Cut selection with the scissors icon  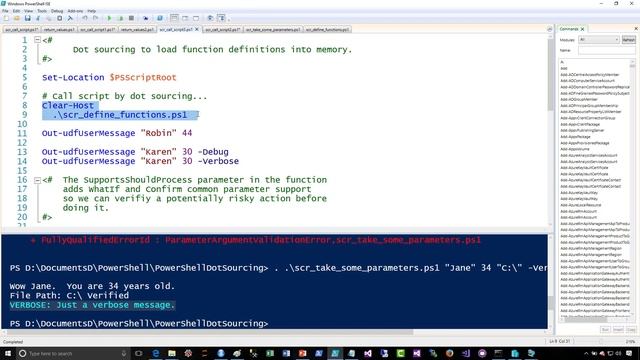click(38, 18)
